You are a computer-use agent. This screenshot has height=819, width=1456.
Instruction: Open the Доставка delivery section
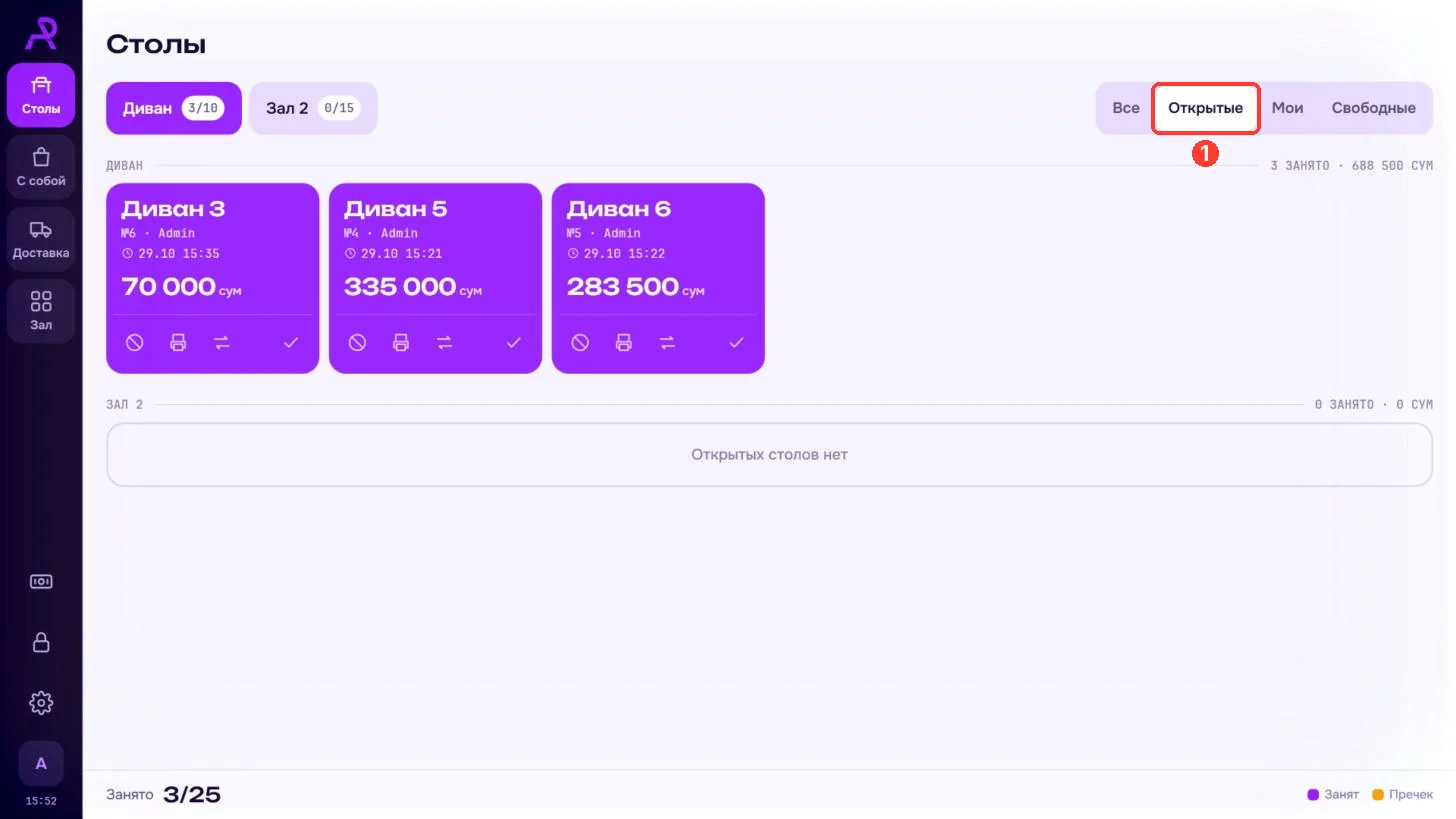tap(41, 239)
